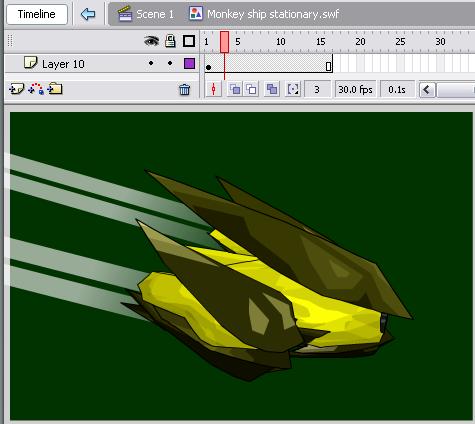Click the timeline panel drag gripper

click(10, 41)
